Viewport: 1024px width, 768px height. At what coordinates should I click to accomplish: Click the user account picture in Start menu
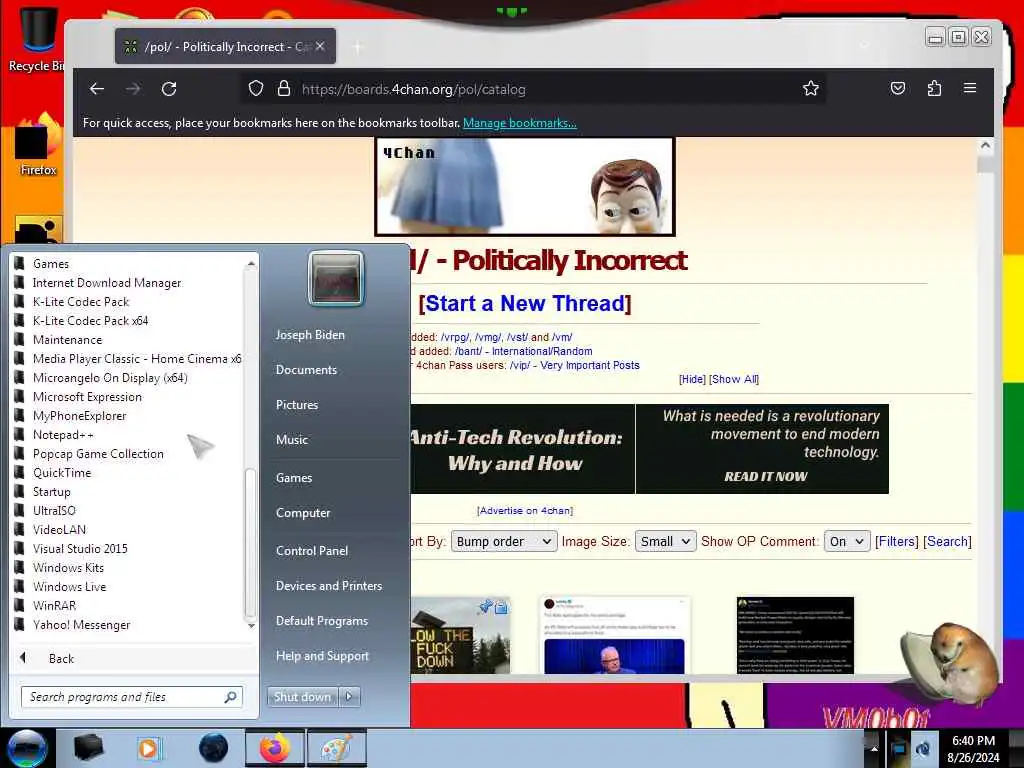coord(336,279)
